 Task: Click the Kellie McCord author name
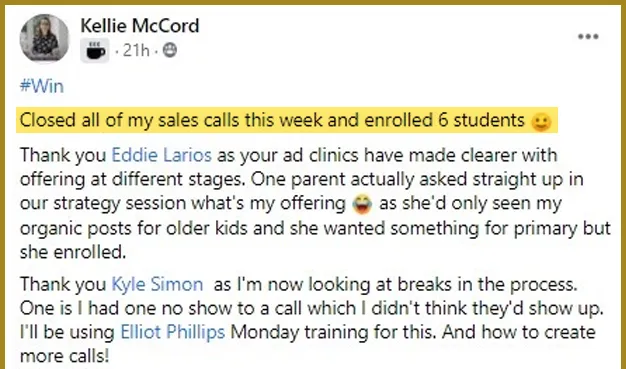pos(139,26)
